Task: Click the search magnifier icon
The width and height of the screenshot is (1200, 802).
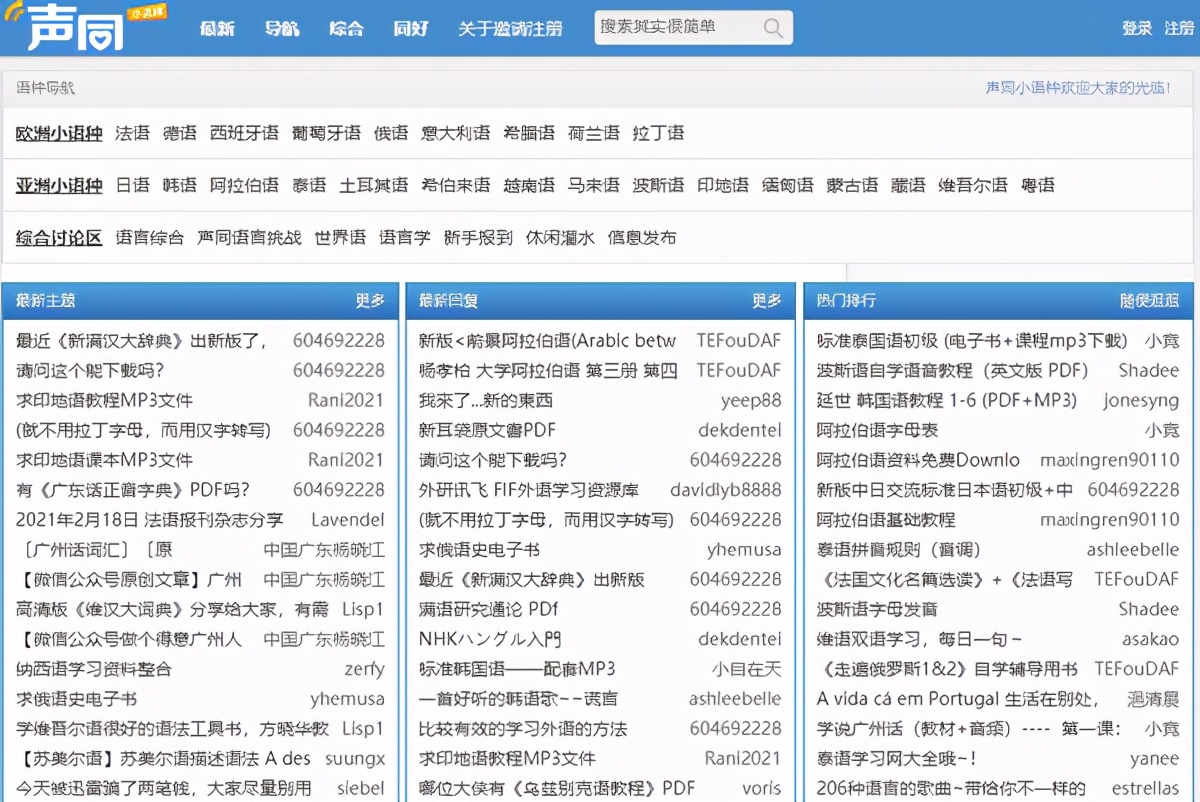Action: (771, 28)
